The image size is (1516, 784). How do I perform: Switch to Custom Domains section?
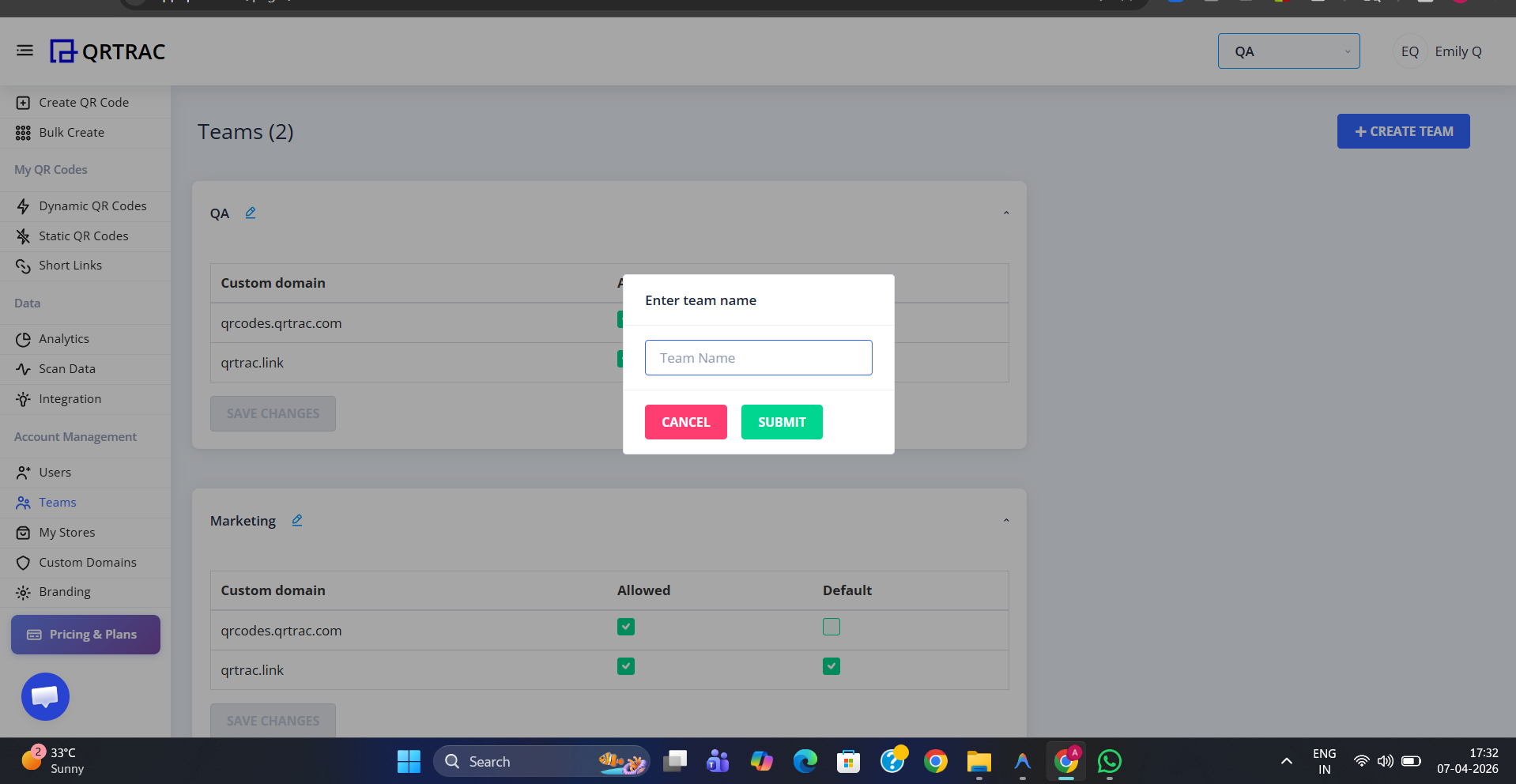[x=87, y=562]
